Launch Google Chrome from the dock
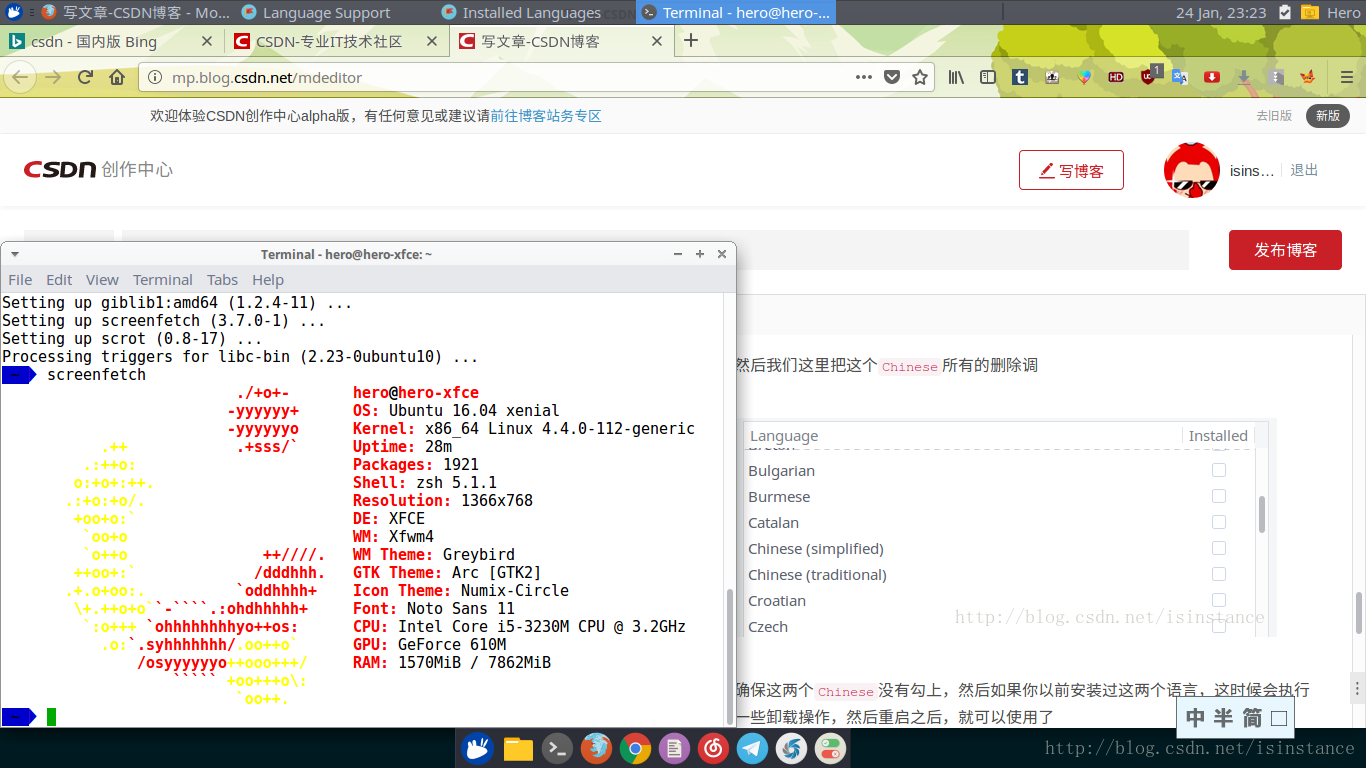Screen dimensions: 1366x768 tap(635, 748)
